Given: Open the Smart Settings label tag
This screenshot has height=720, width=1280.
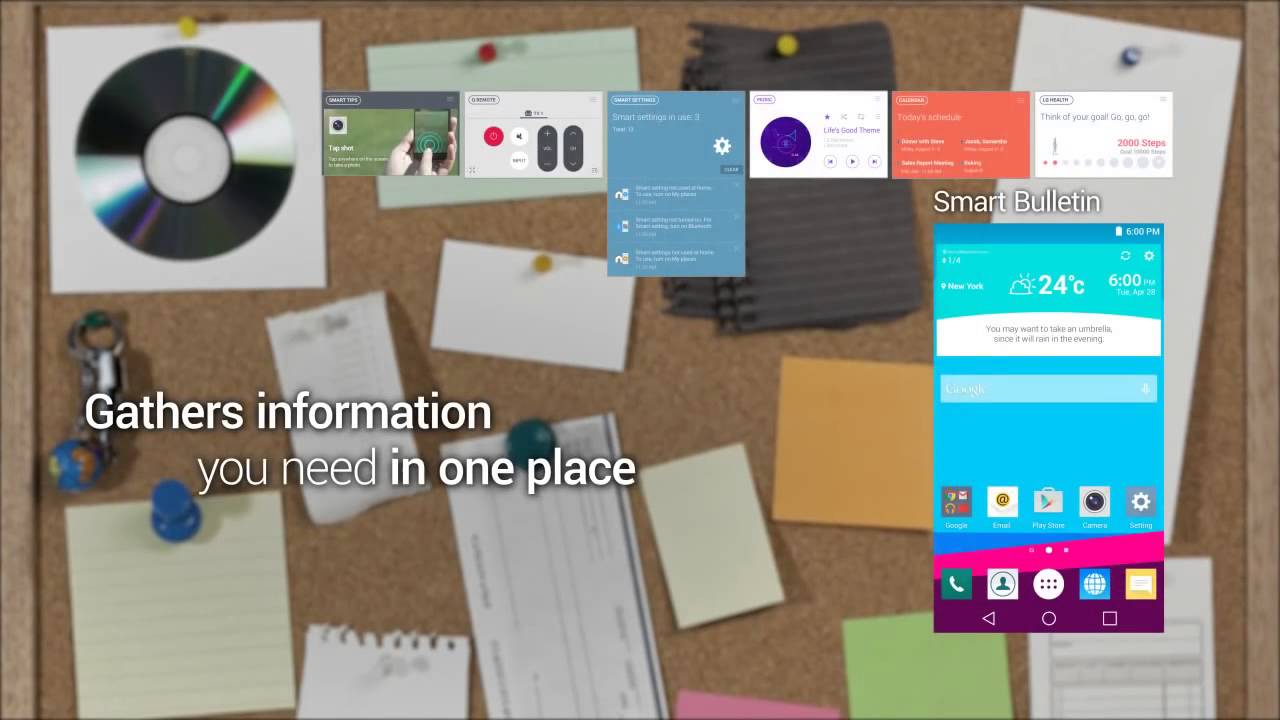Looking at the screenshot, I should [x=635, y=100].
